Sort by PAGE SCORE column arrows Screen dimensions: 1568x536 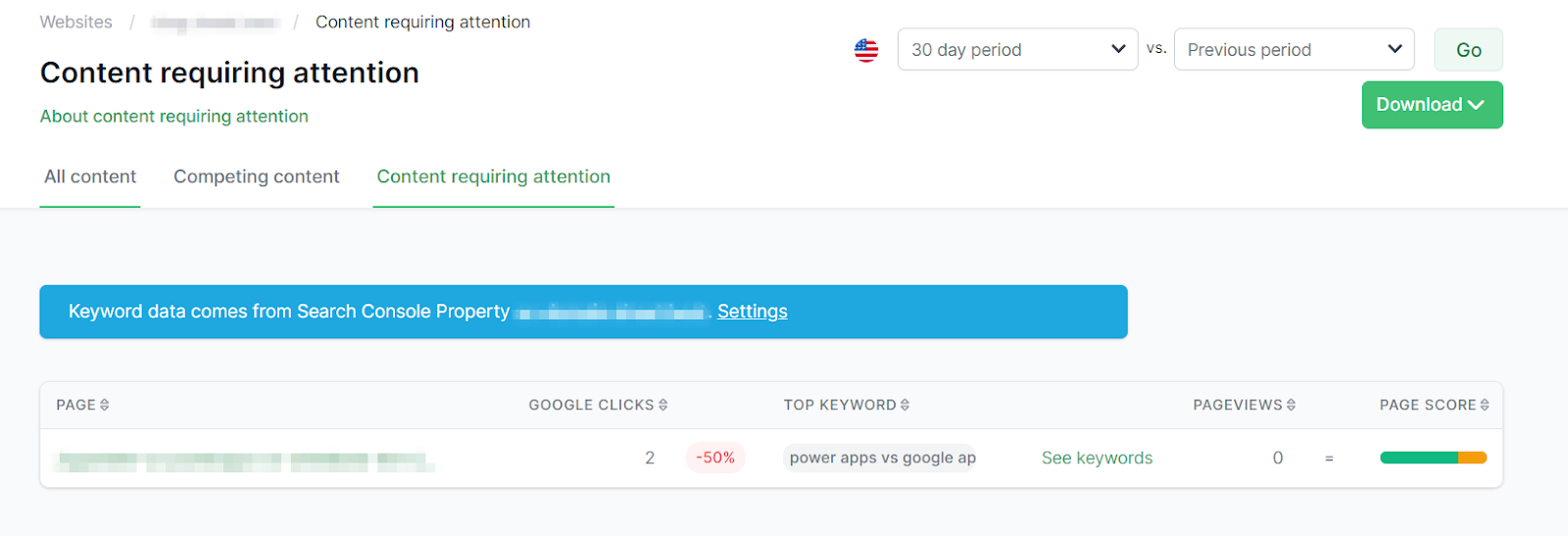[1485, 405]
